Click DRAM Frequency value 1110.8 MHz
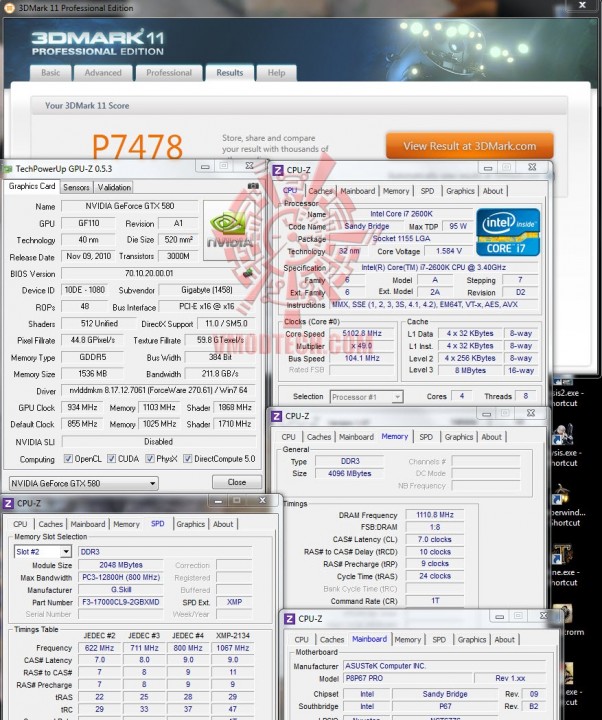The image size is (602, 720). (x=434, y=515)
